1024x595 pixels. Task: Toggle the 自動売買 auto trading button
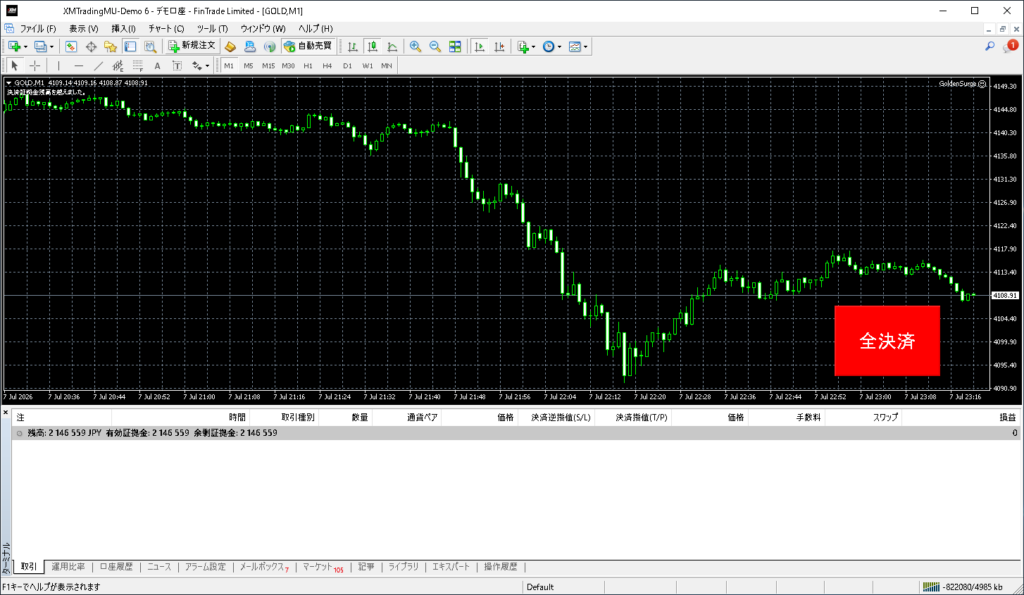tap(308, 46)
